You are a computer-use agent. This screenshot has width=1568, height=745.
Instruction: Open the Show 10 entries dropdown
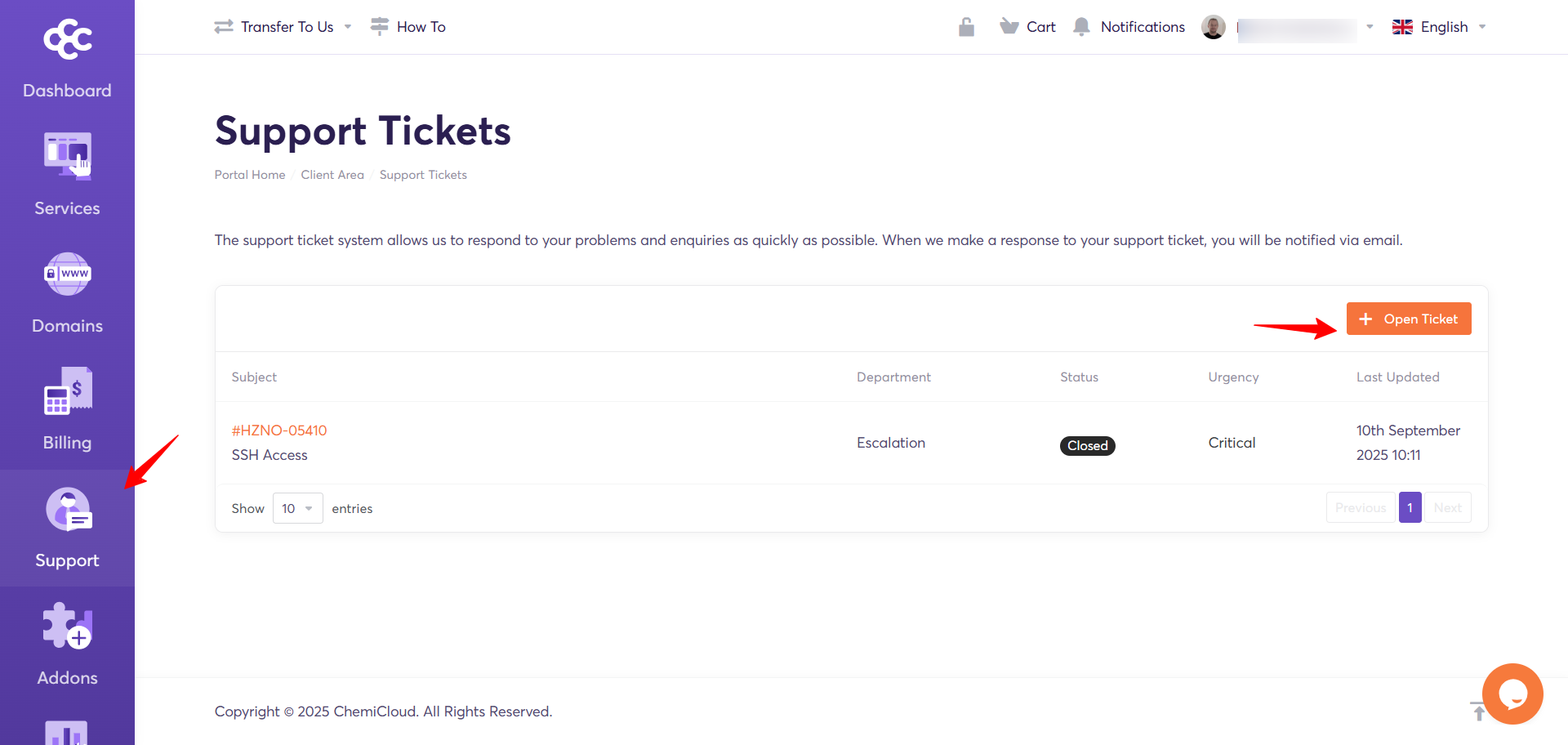coord(298,508)
